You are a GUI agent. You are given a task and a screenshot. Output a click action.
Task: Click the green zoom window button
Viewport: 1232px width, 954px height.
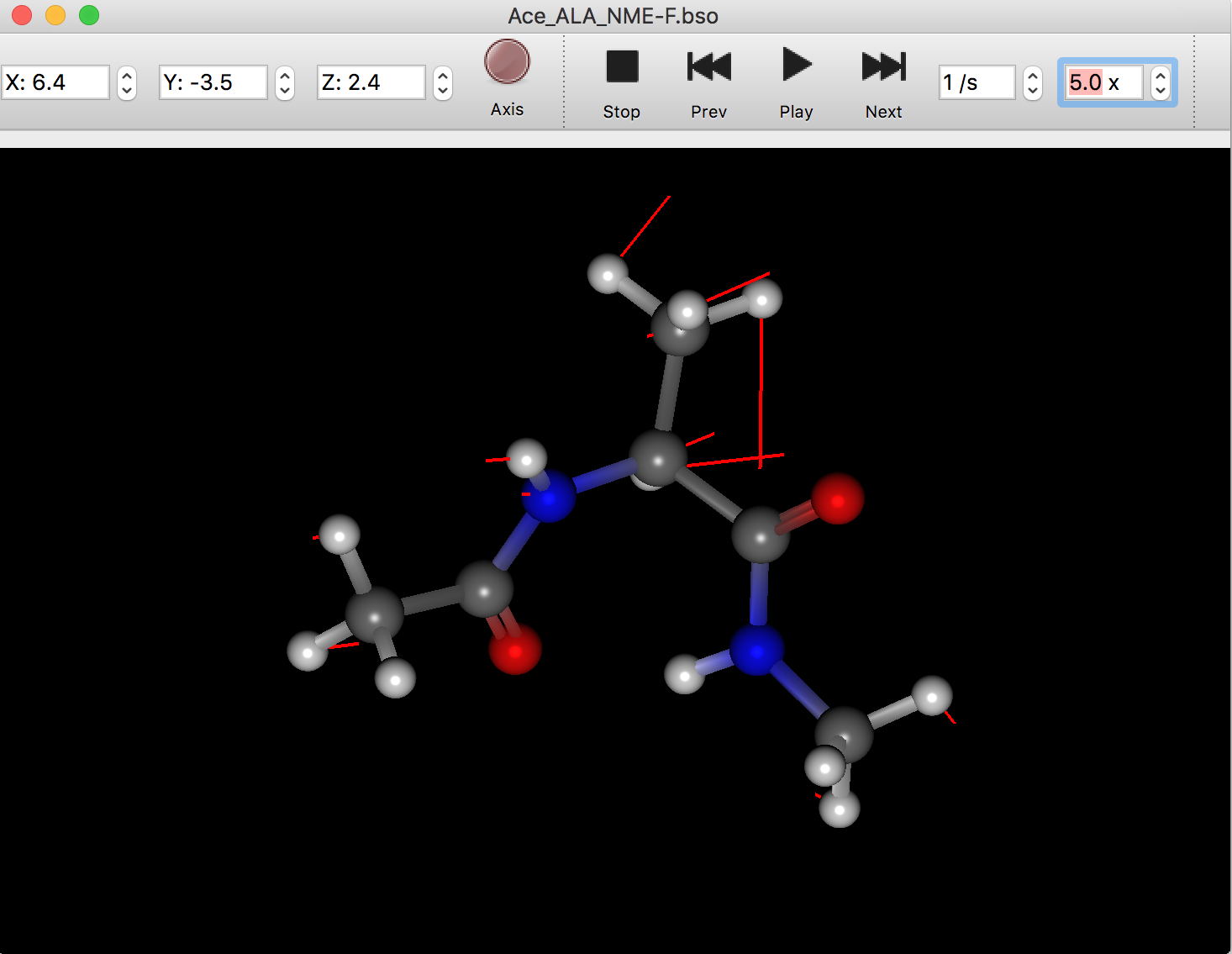click(89, 15)
